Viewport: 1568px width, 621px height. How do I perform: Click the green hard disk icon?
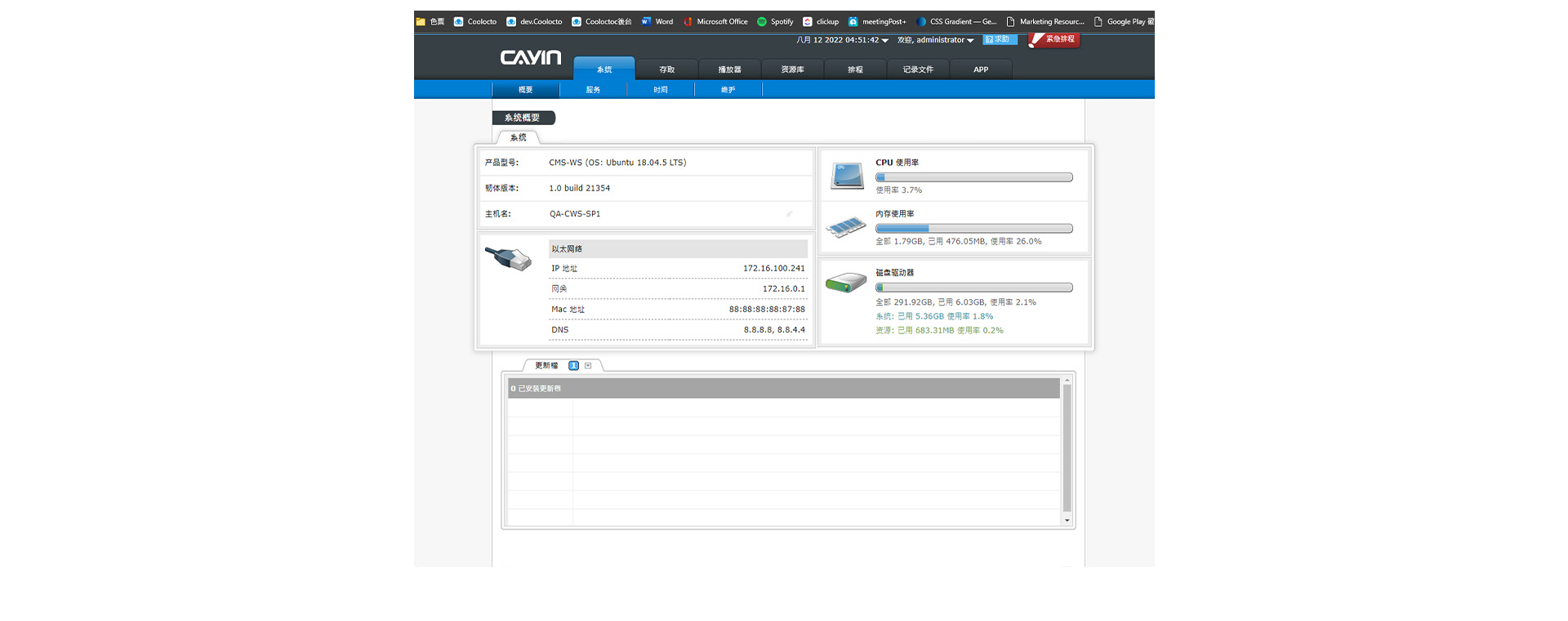[x=846, y=283]
